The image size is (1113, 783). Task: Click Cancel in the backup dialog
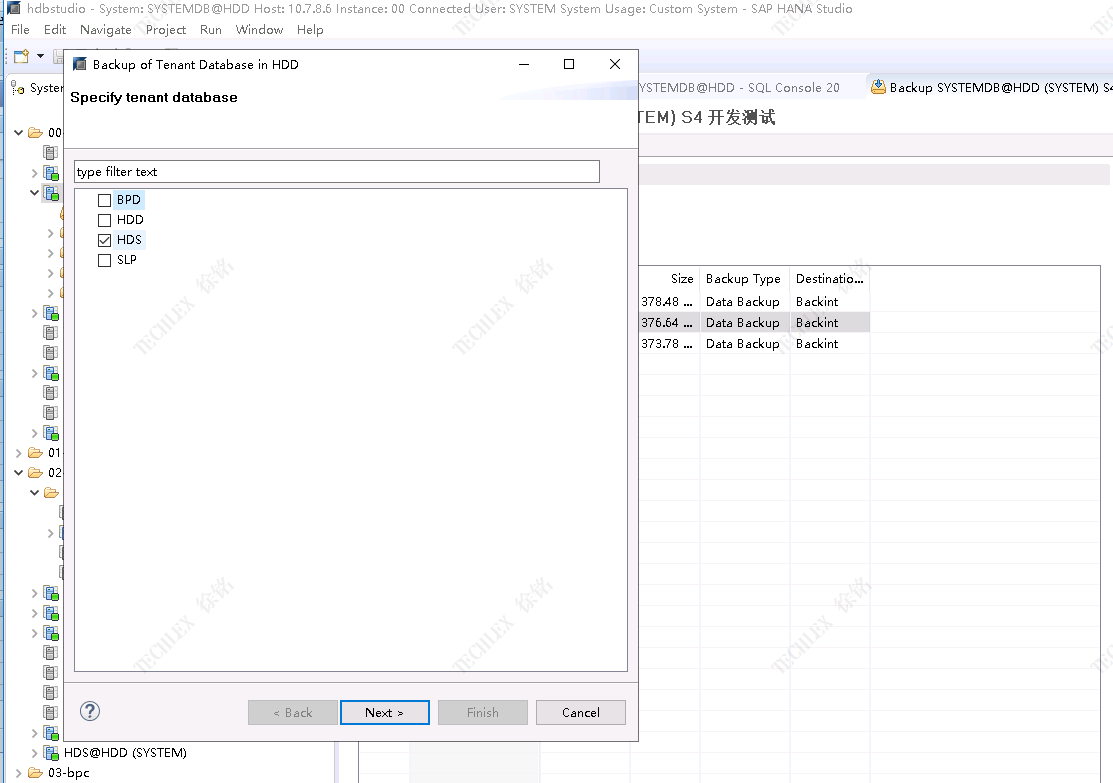click(x=580, y=713)
